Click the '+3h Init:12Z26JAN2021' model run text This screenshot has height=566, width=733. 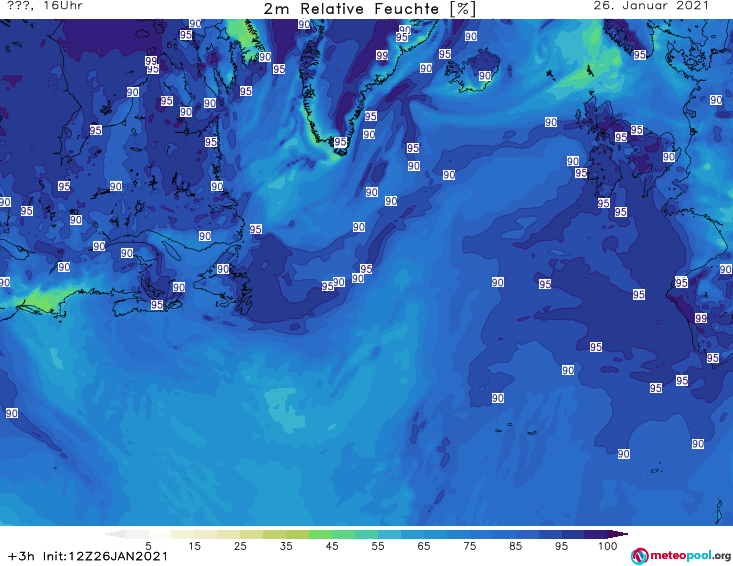click(88, 556)
